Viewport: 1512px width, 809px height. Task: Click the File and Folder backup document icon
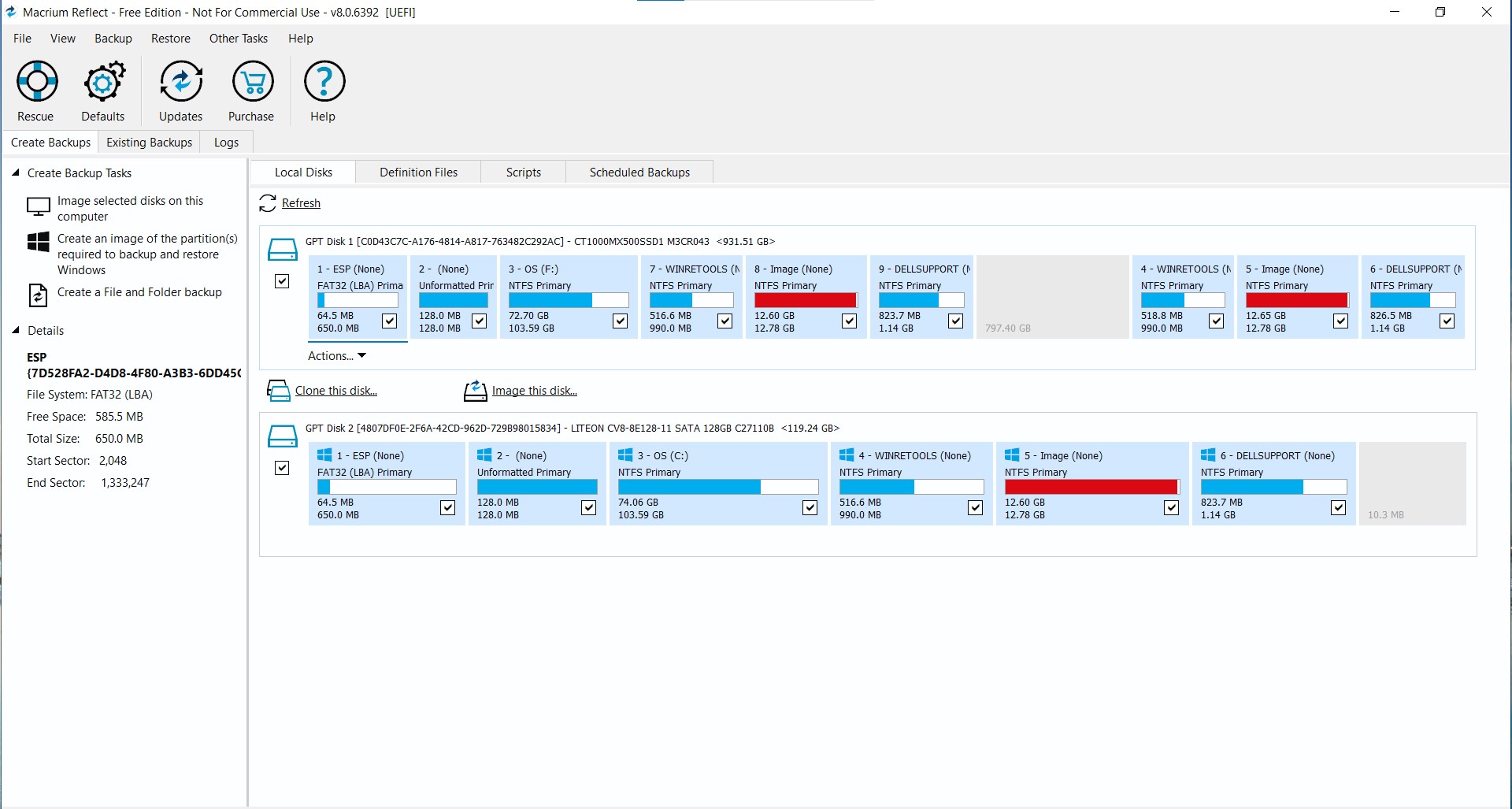pyautogui.click(x=38, y=295)
